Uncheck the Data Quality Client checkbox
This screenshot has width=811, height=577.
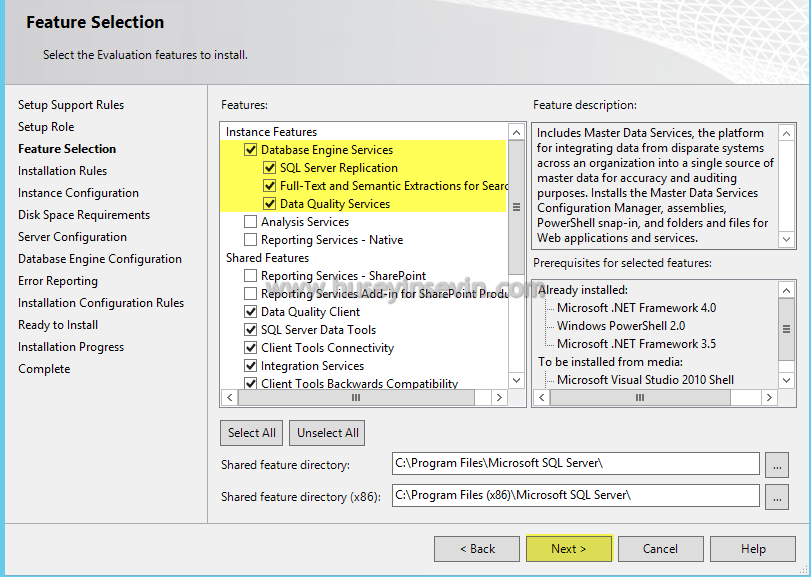[x=250, y=312]
